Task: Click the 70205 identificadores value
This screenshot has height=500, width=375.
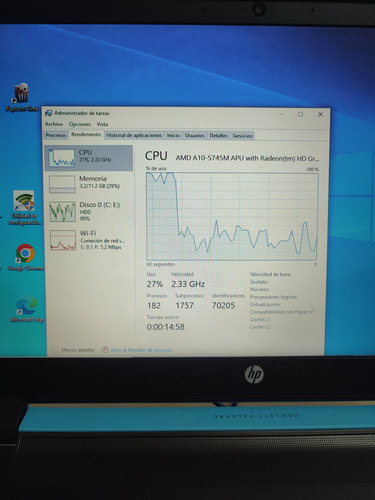Action: click(x=223, y=305)
